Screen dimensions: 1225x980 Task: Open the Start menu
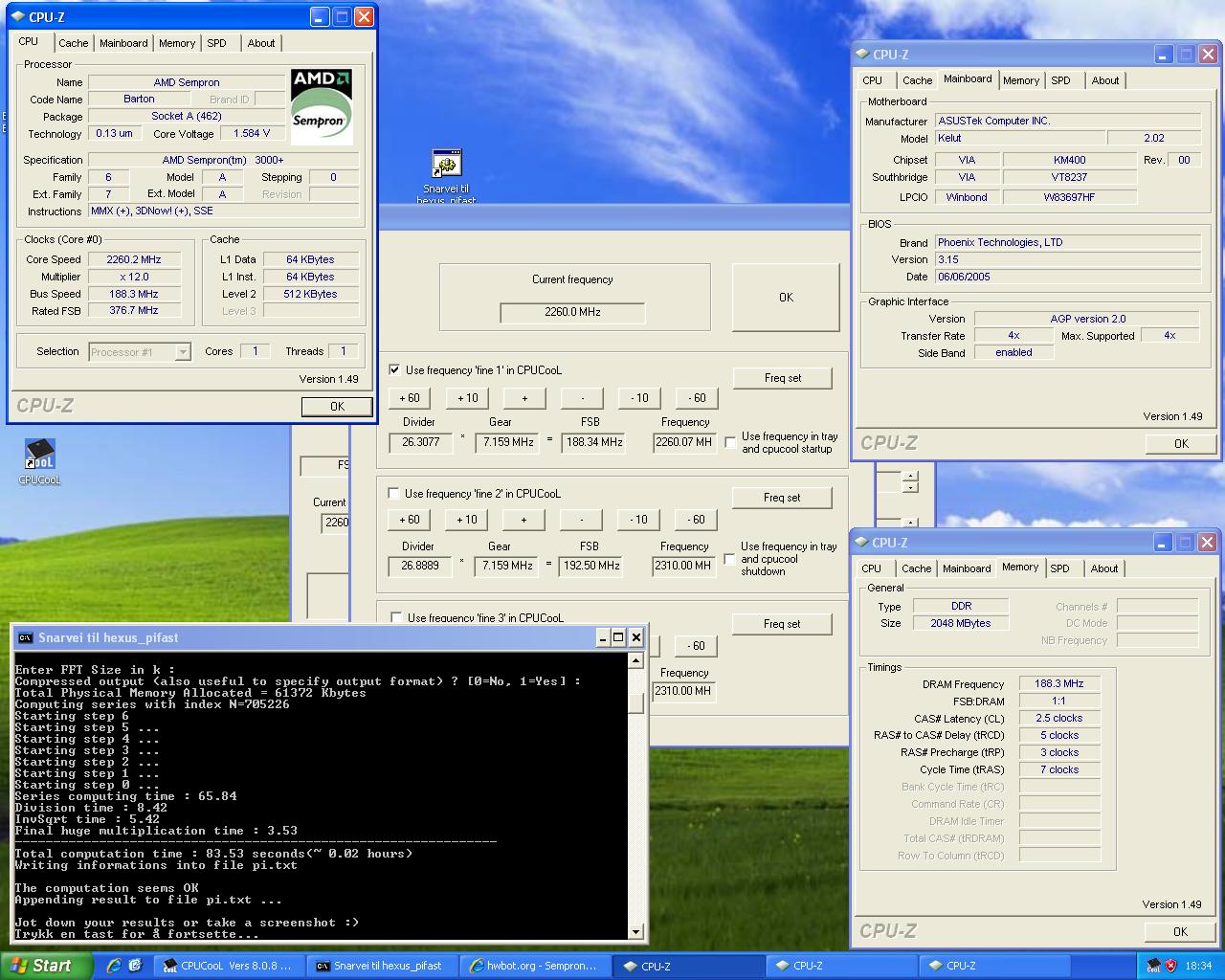click(46, 966)
